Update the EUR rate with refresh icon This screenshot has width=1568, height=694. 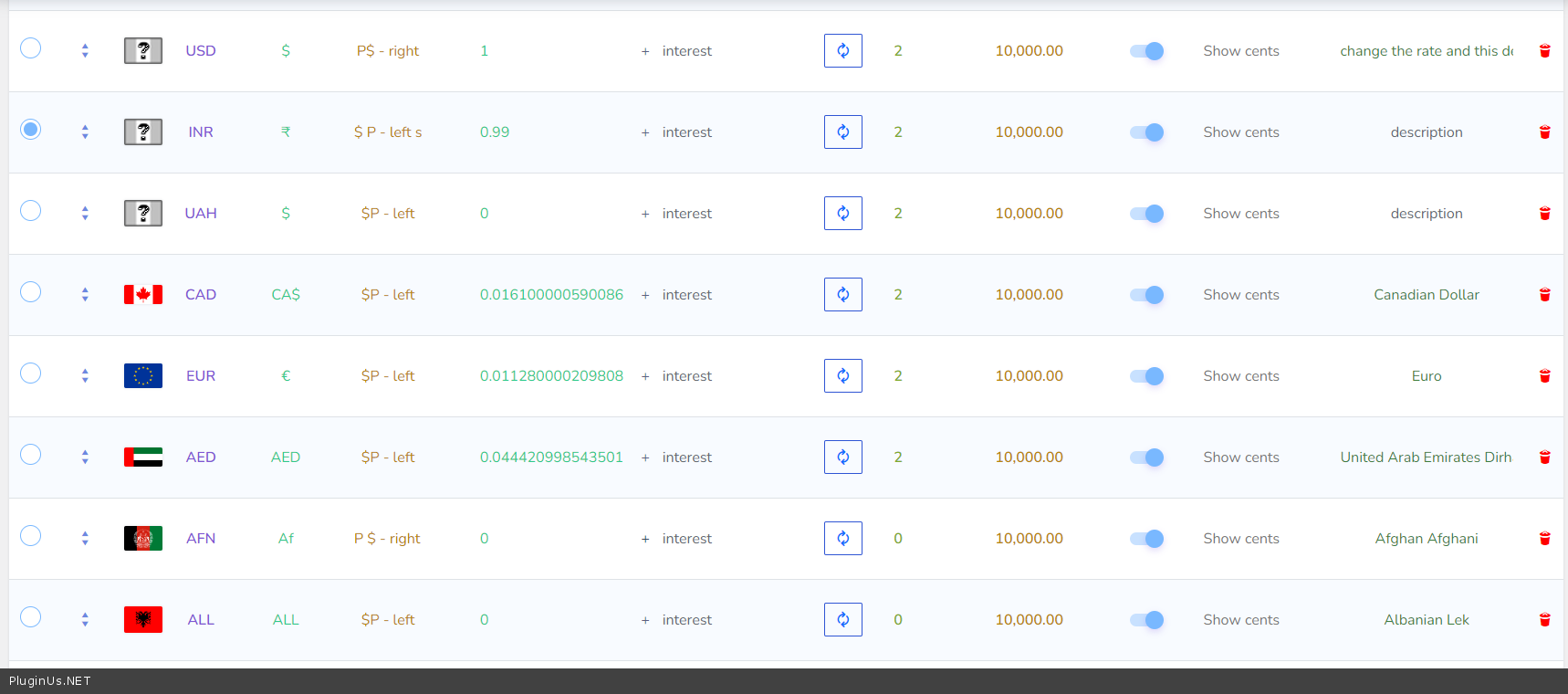click(x=843, y=376)
